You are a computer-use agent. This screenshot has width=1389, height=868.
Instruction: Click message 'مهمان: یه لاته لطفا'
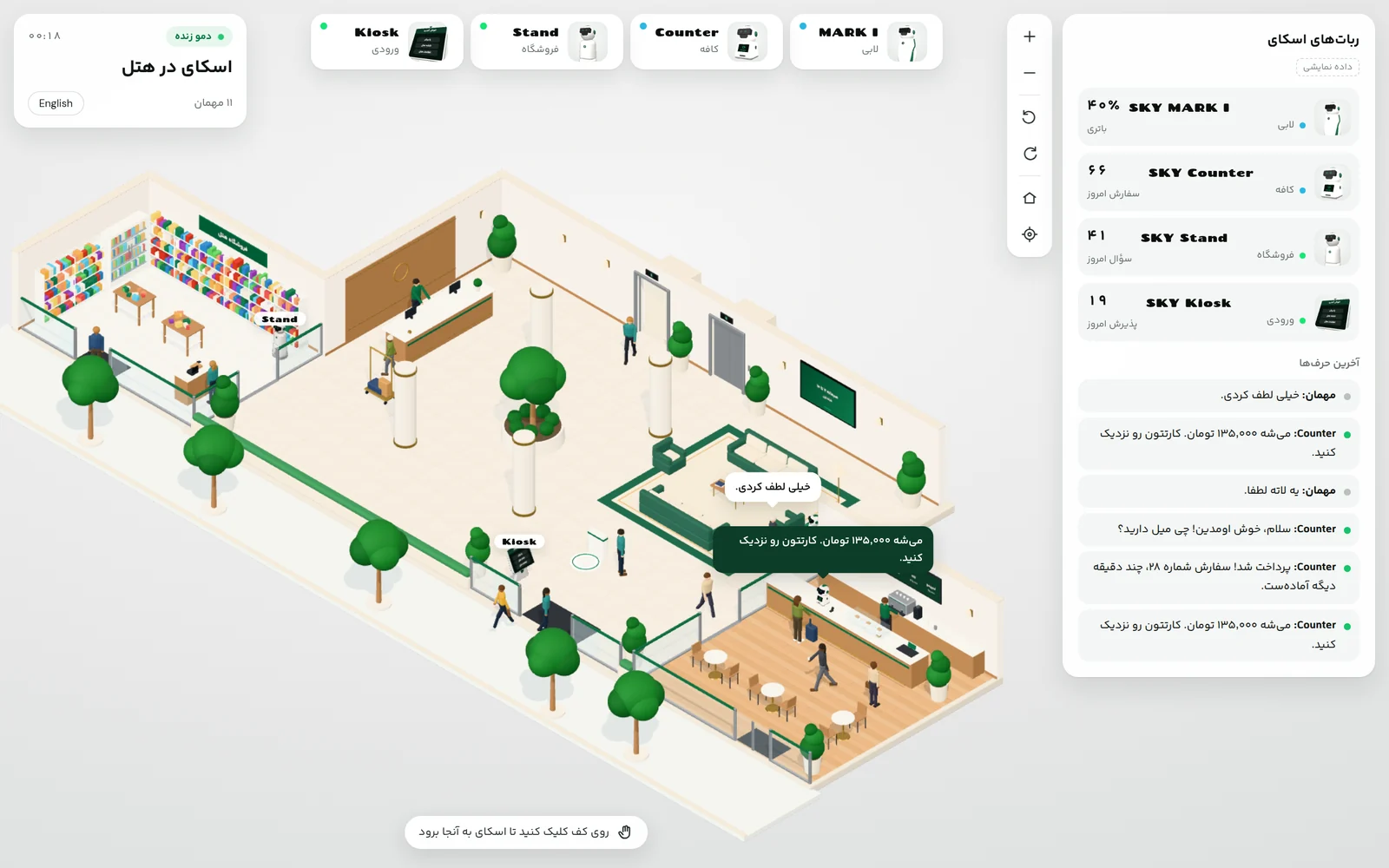pyautogui.click(x=1219, y=491)
